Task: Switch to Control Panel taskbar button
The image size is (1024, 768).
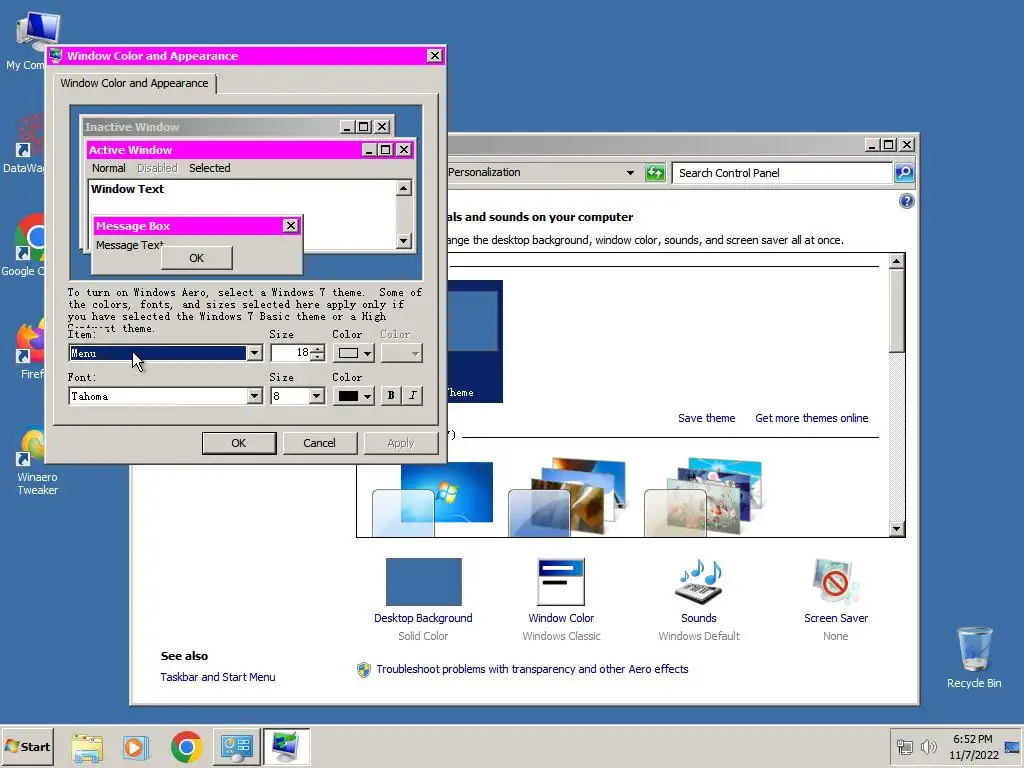Action: tap(236, 746)
